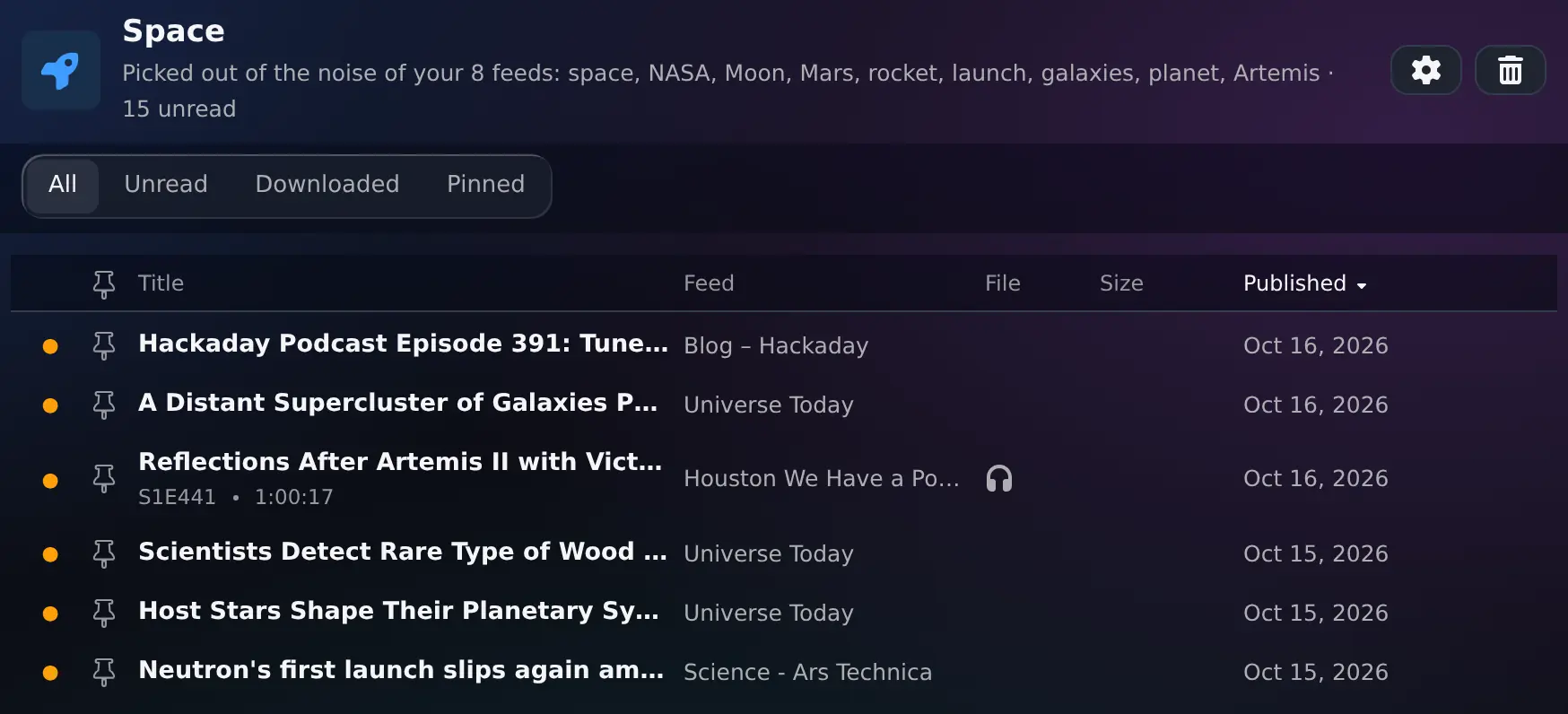Screen dimensions: 1568x714
Task: Open Host Stars Shape Their Planetary article
Action: [x=398, y=611]
